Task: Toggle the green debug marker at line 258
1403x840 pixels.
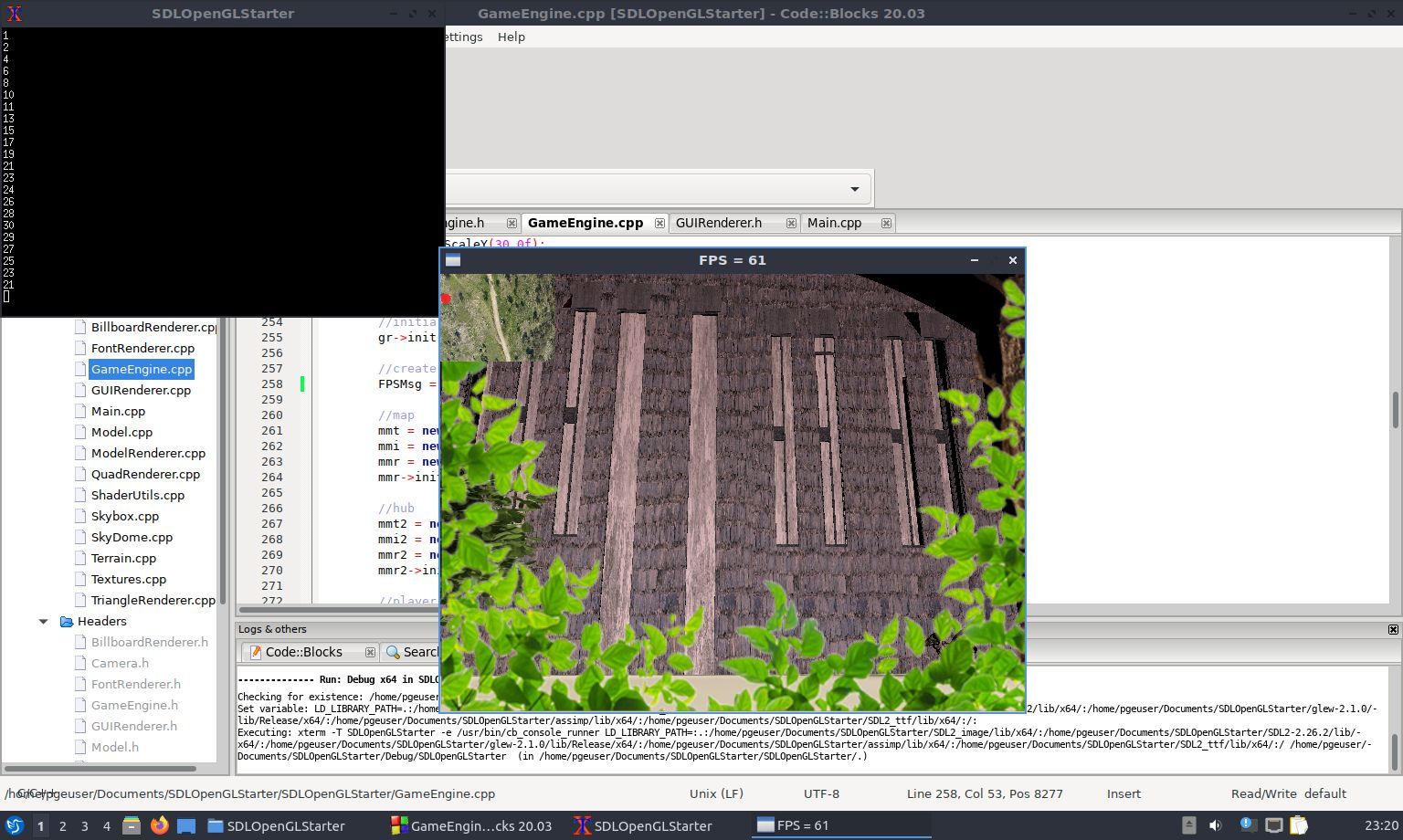Action: tap(302, 384)
